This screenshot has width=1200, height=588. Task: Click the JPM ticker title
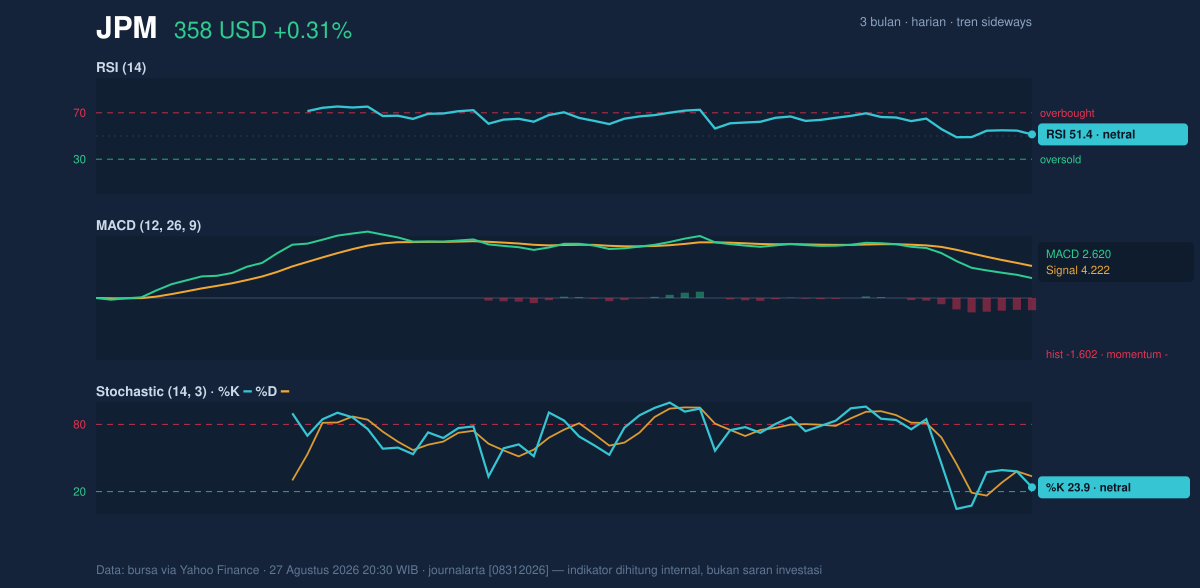(126, 29)
